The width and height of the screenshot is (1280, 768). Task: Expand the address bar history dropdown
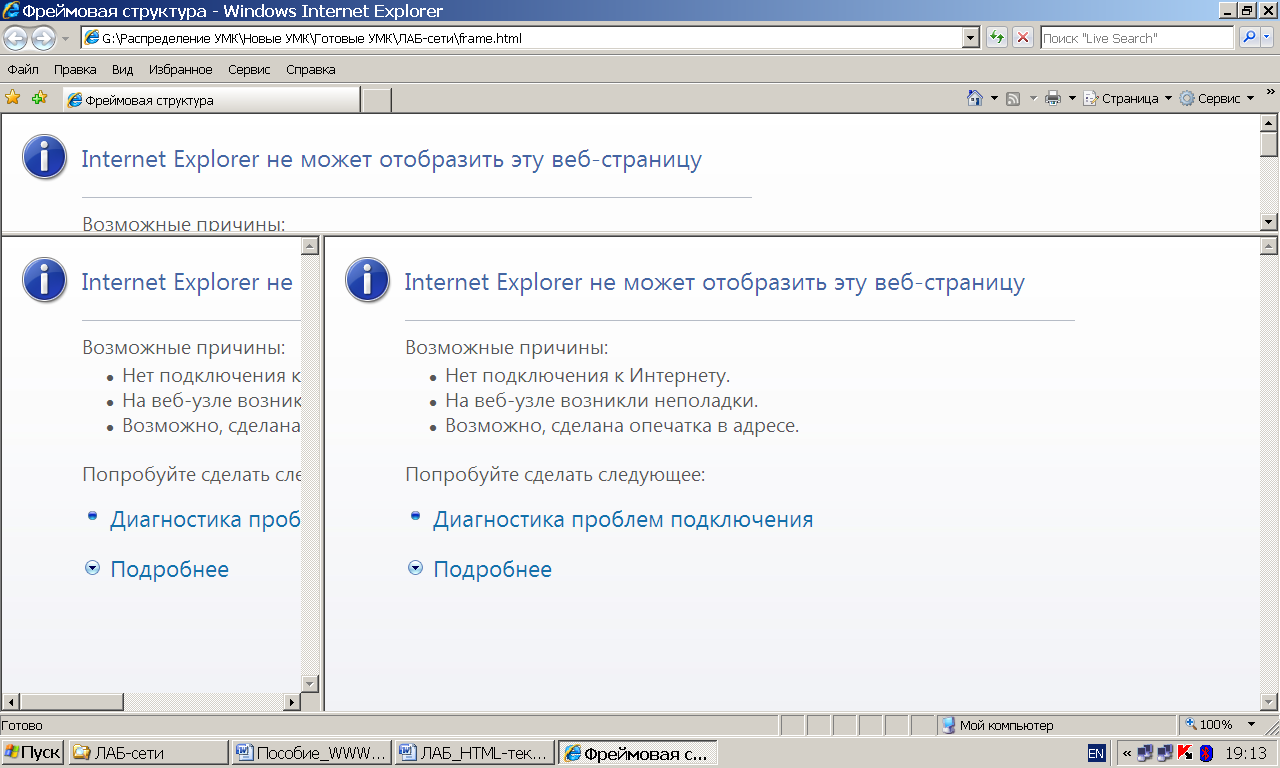[970, 38]
